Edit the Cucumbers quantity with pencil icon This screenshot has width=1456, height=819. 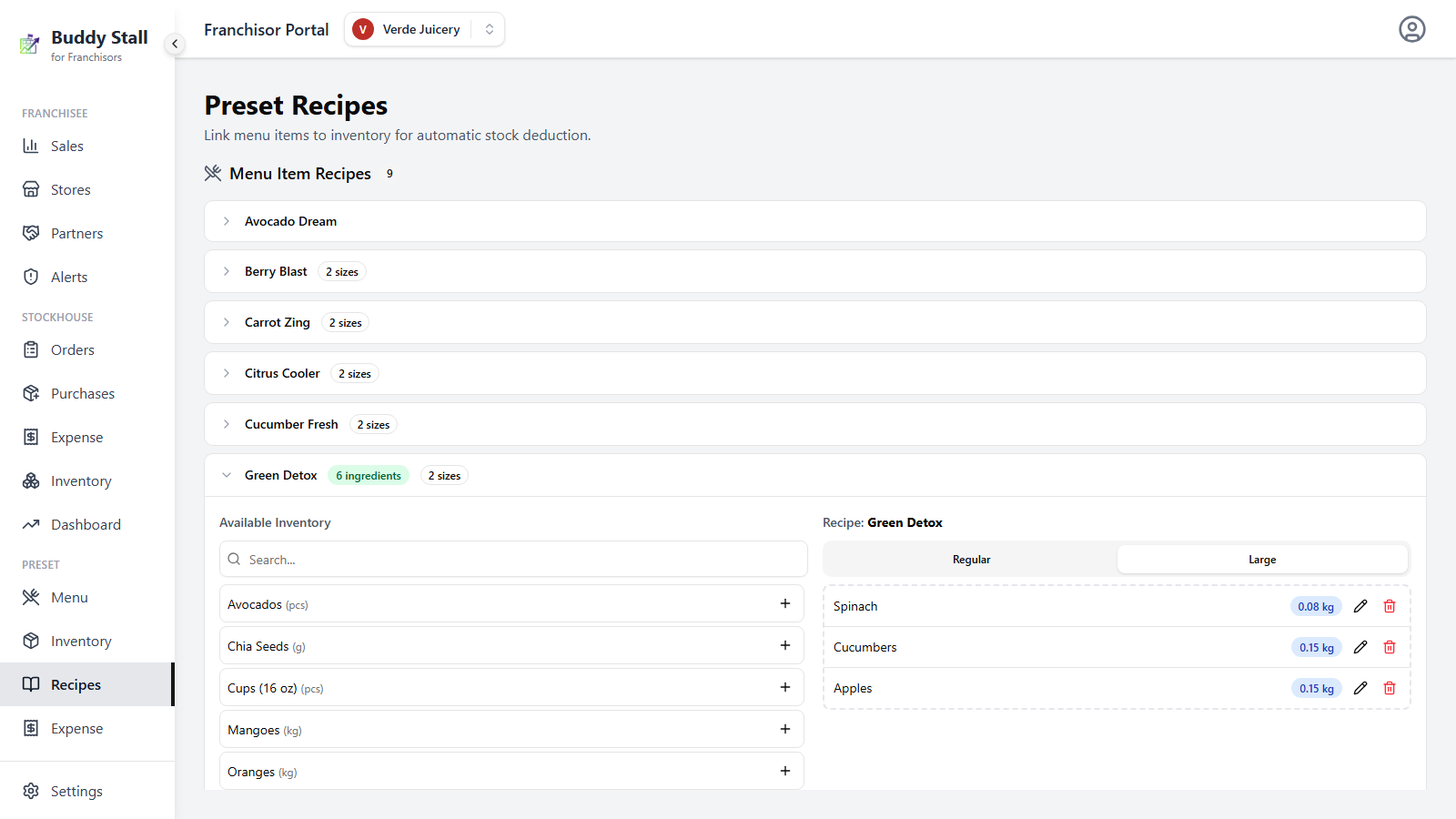point(1360,647)
